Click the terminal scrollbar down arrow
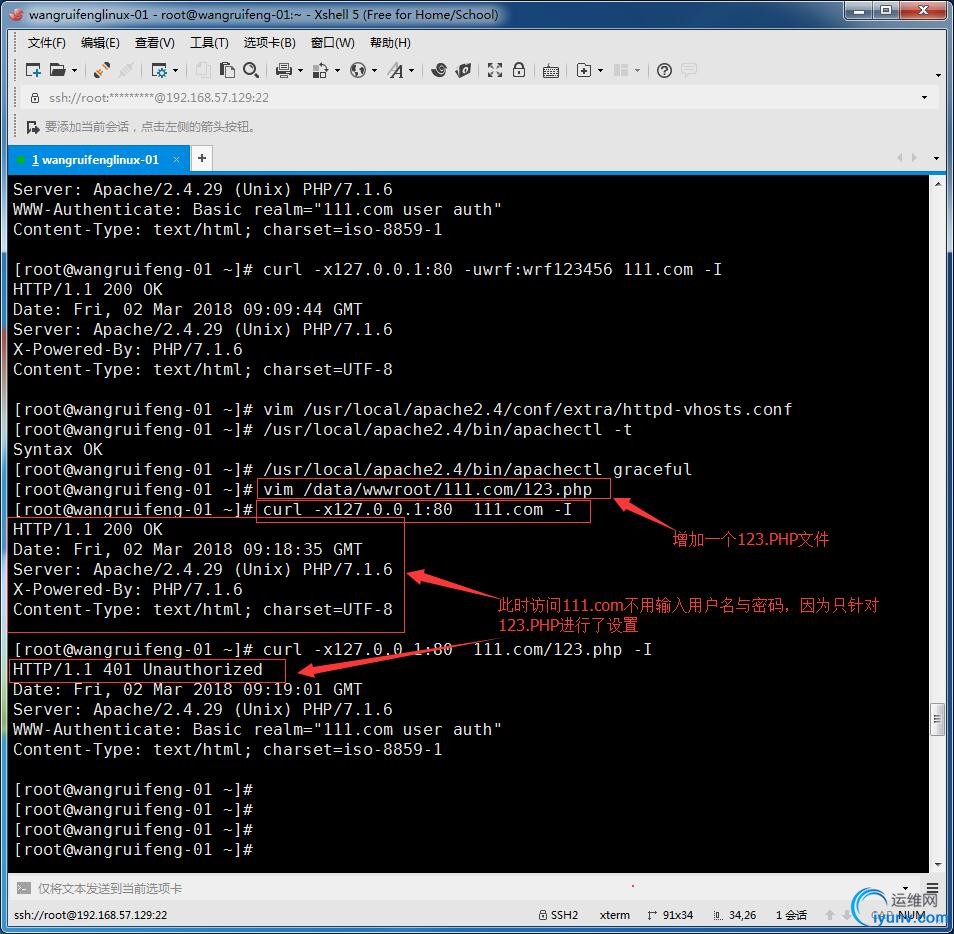Viewport: 954px width, 934px height. 938,864
